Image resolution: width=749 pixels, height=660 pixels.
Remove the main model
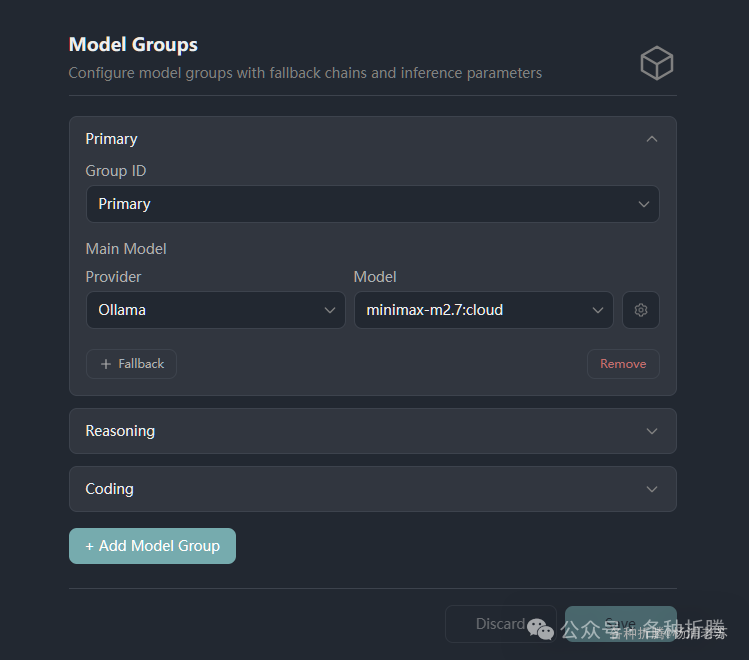coord(623,364)
